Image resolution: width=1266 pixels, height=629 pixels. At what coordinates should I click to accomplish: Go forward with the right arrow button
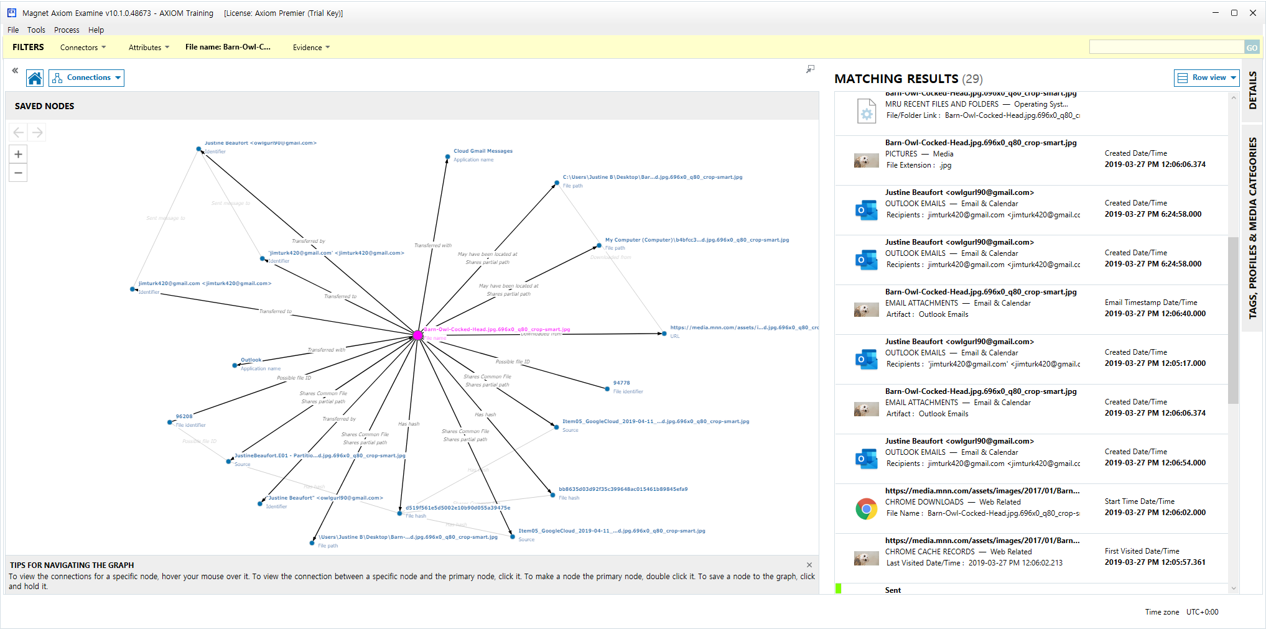click(37, 132)
